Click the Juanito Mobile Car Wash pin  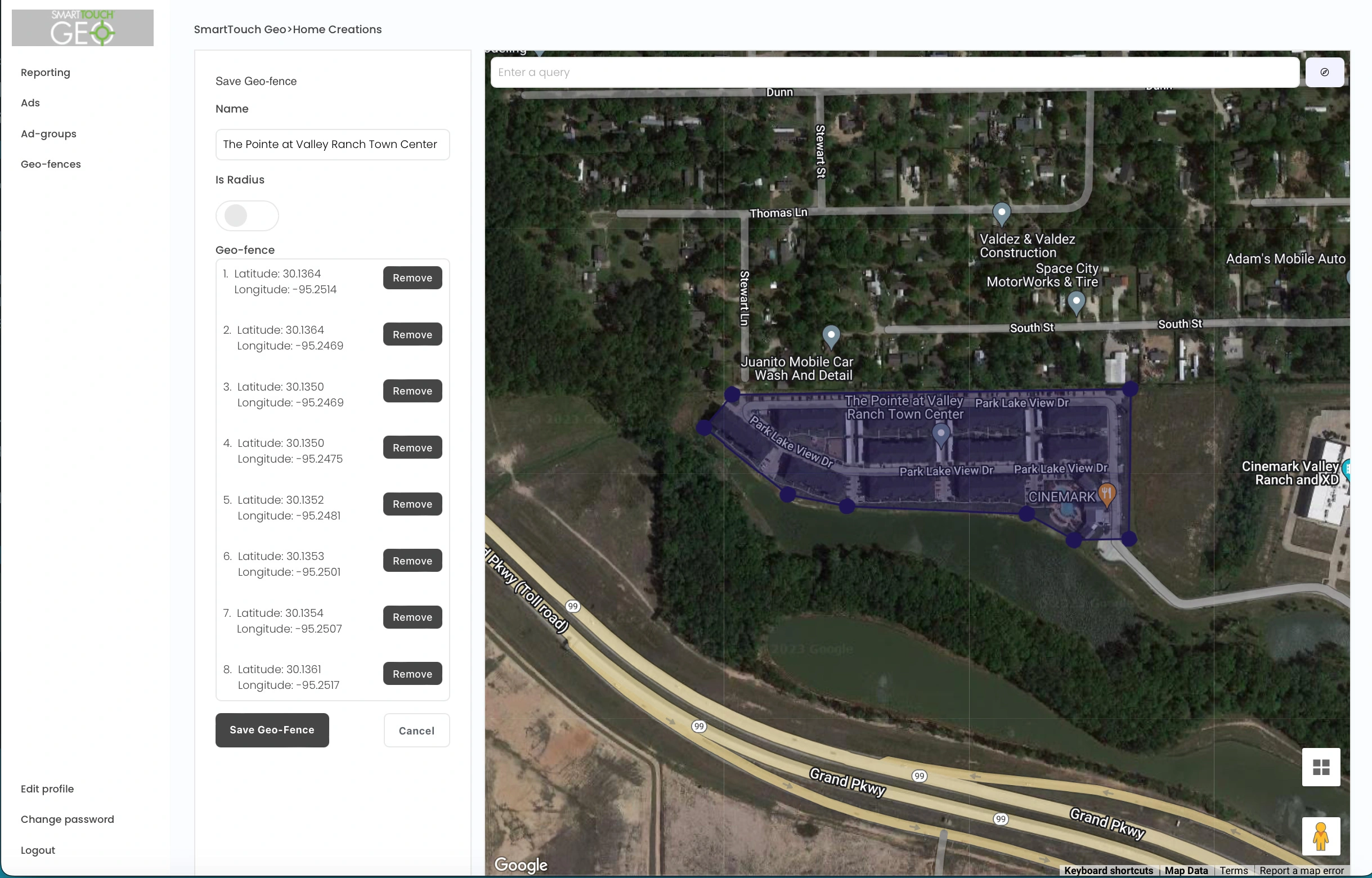831,335
